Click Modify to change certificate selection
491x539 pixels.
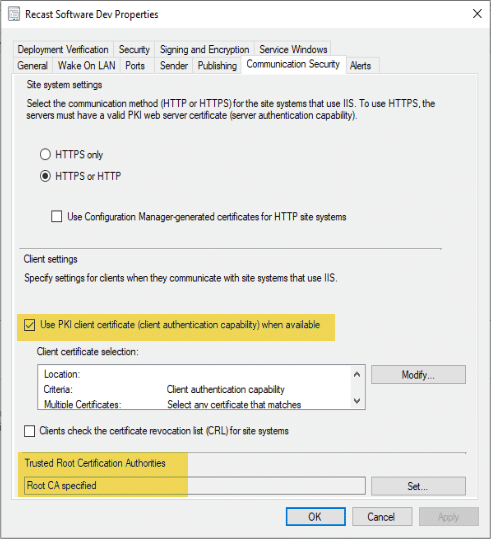tap(418, 375)
